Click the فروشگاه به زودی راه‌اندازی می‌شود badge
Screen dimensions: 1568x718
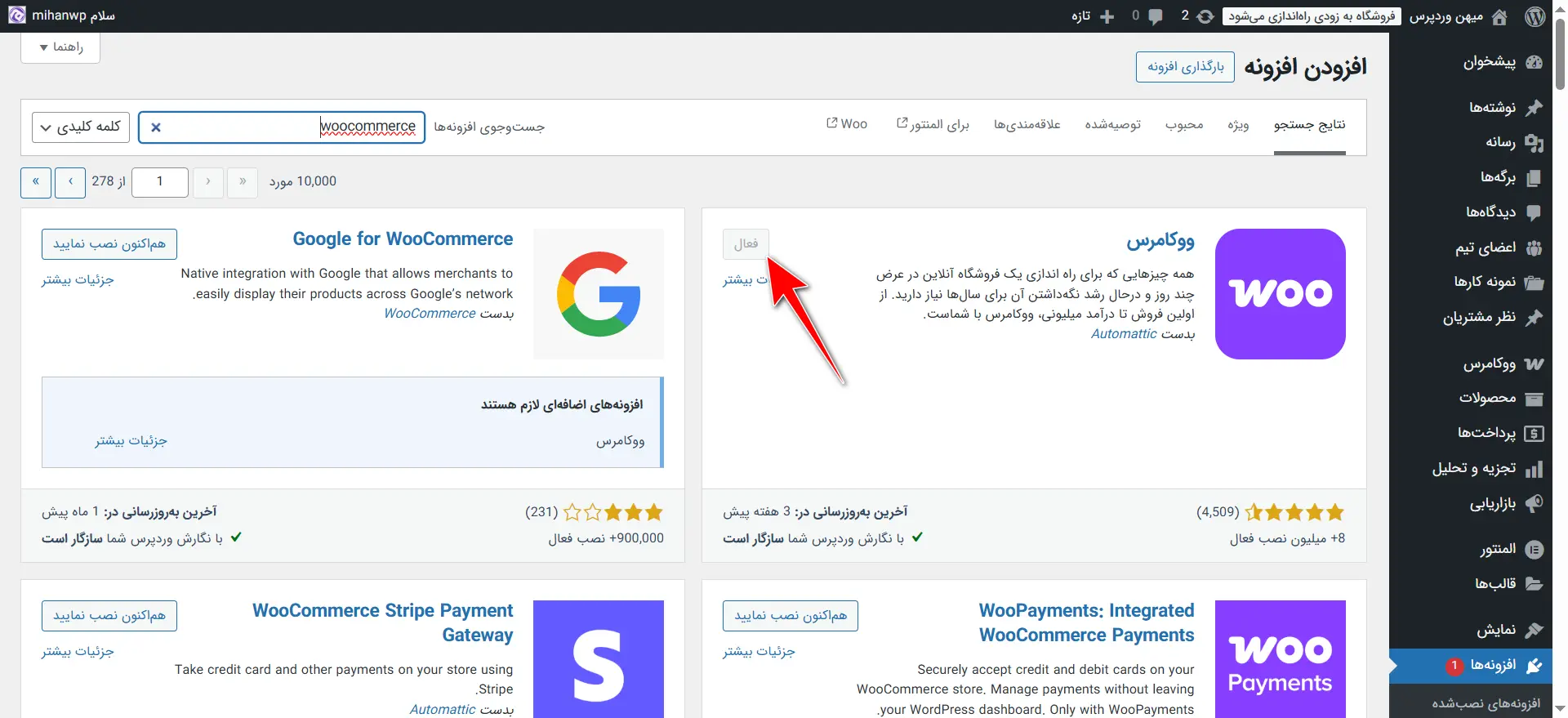pyautogui.click(x=1312, y=16)
